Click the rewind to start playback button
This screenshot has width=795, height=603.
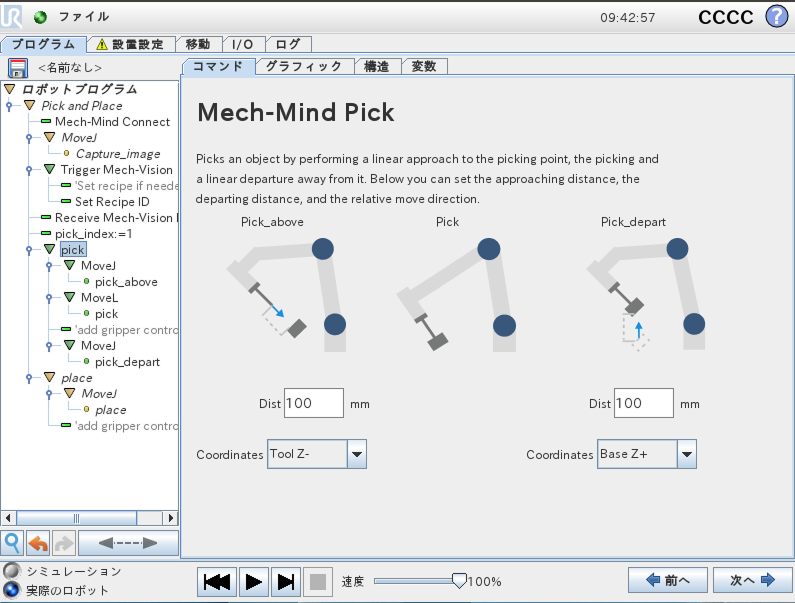click(x=217, y=582)
